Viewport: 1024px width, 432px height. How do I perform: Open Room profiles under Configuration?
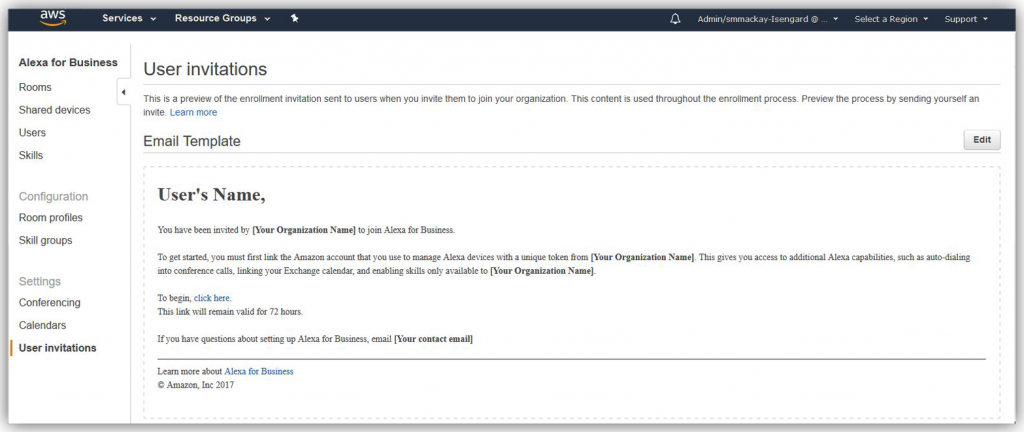(50, 218)
